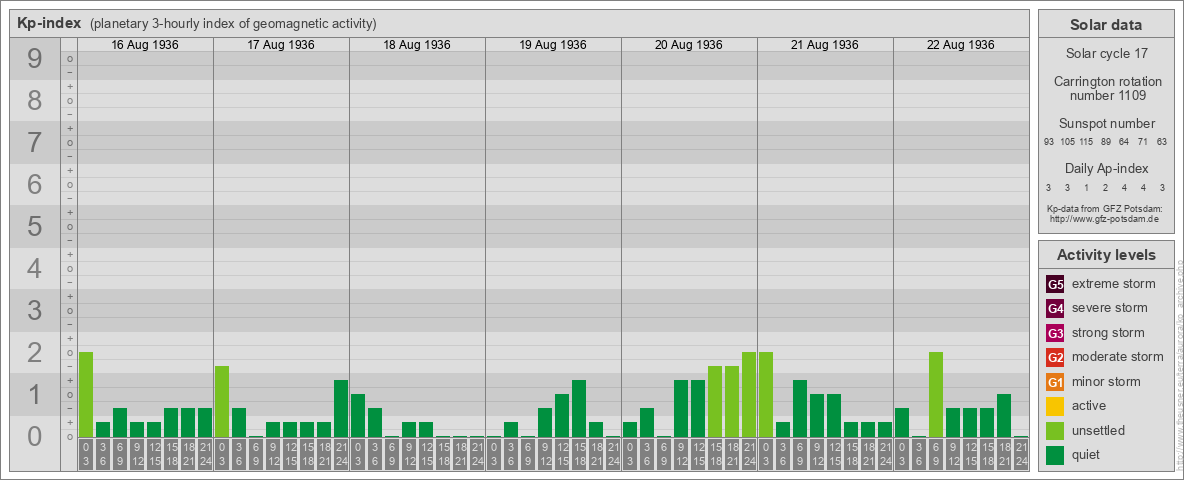Click the yellow active level swatch
The width and height of the screenshot is (1184, 480).
coord(1055,406)
